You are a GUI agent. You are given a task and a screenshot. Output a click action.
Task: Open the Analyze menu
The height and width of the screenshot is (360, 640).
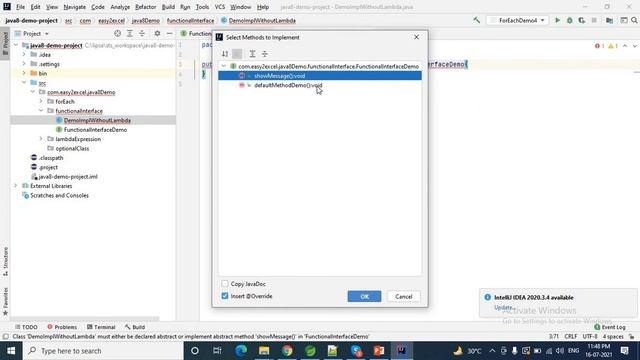click(120, 7)
